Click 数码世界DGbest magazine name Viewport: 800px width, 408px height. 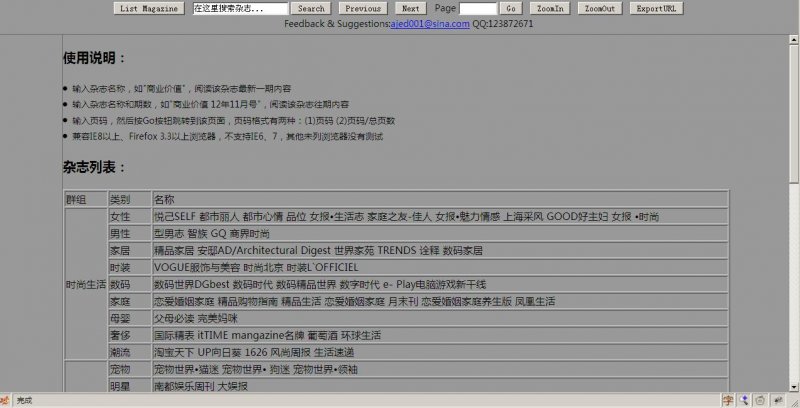click(192, 284)
